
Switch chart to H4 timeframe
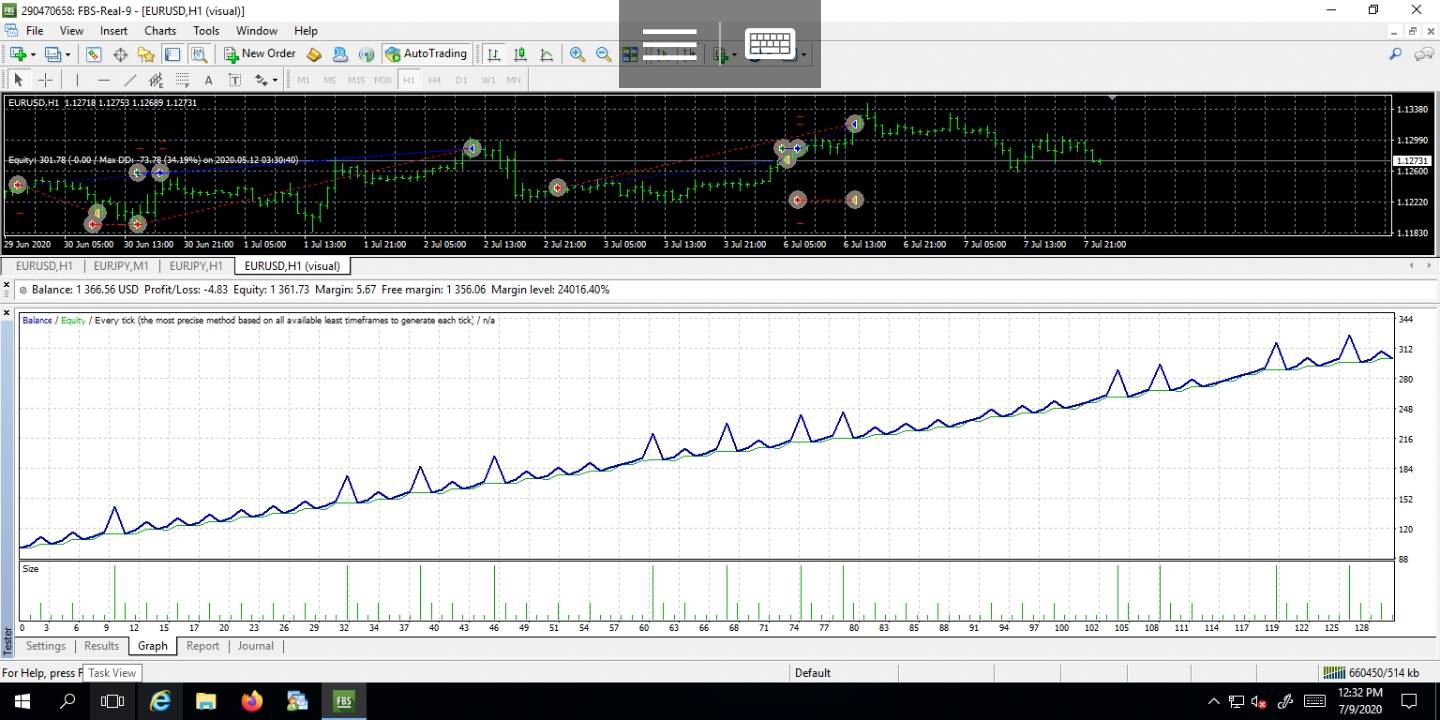tap(434, 80)
